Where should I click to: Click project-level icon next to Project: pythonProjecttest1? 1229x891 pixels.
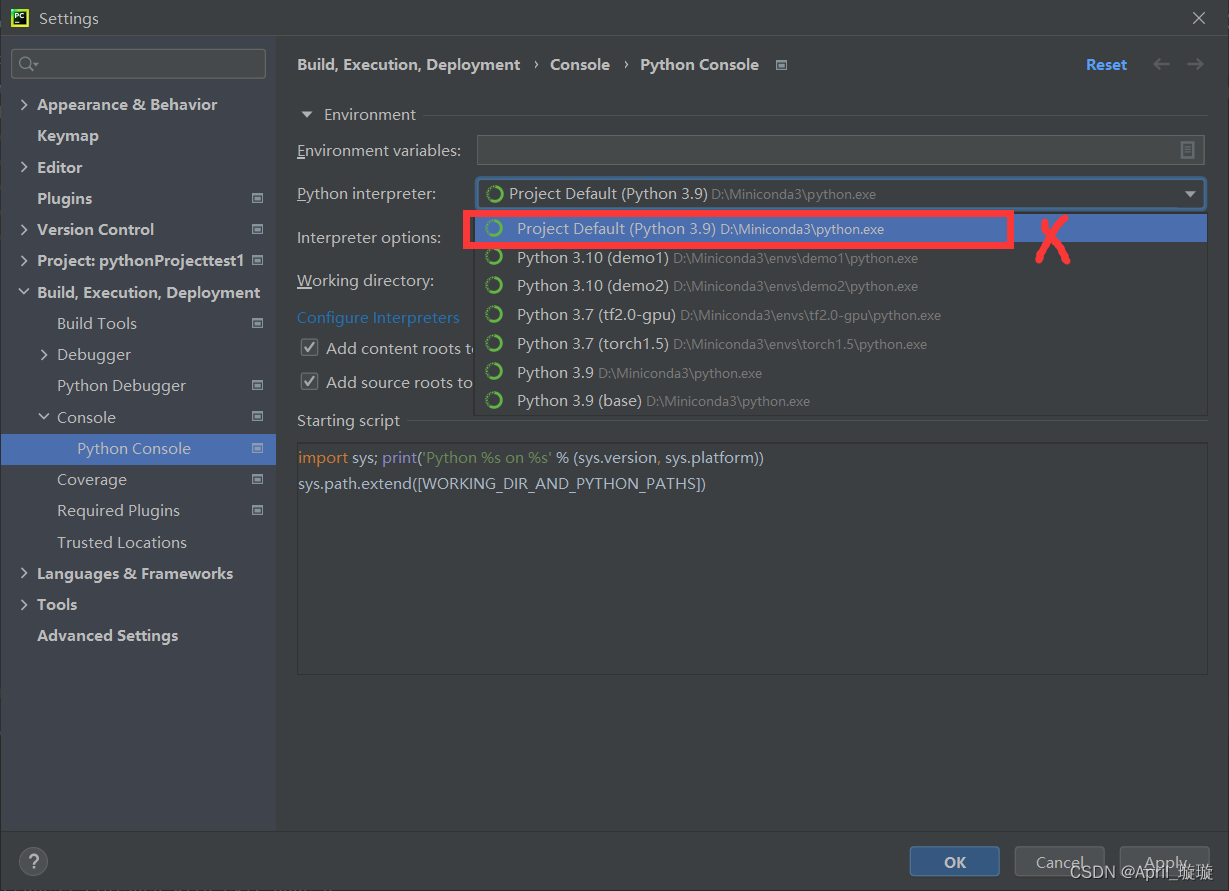point(257,260)
